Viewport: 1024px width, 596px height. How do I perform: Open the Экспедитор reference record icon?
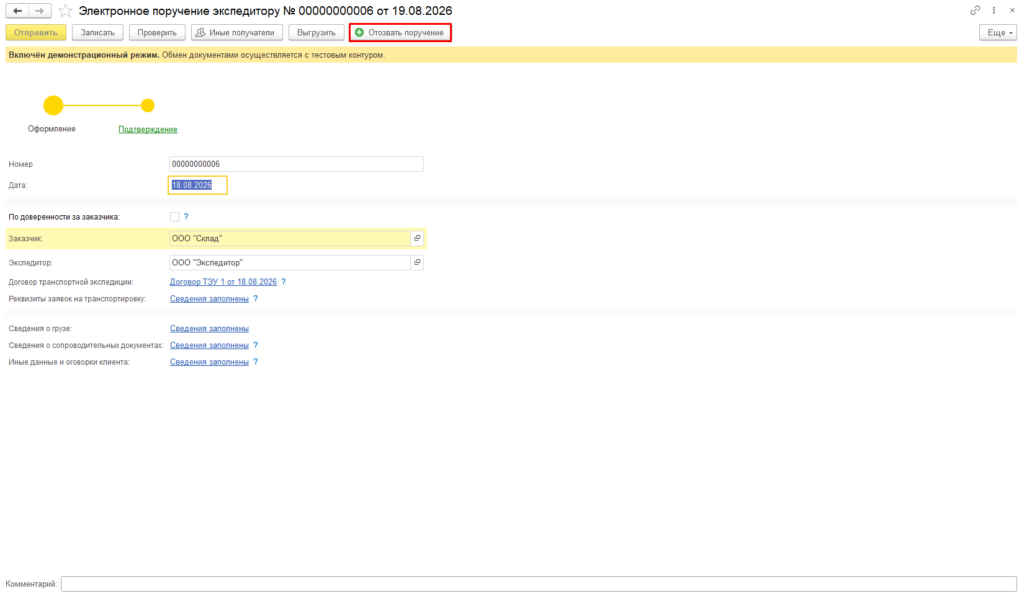pos(417,262)
